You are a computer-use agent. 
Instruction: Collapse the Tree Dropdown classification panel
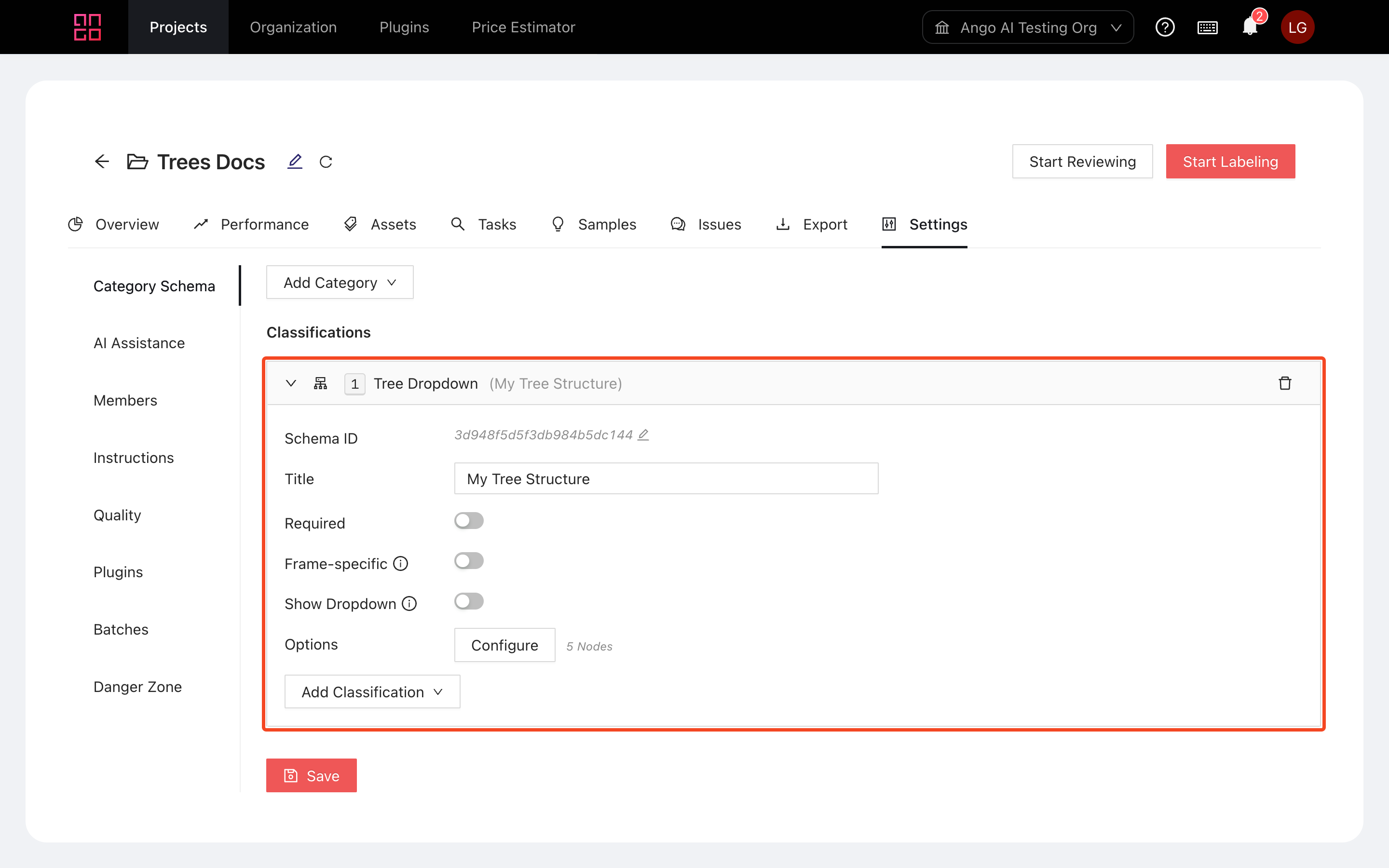291,383
